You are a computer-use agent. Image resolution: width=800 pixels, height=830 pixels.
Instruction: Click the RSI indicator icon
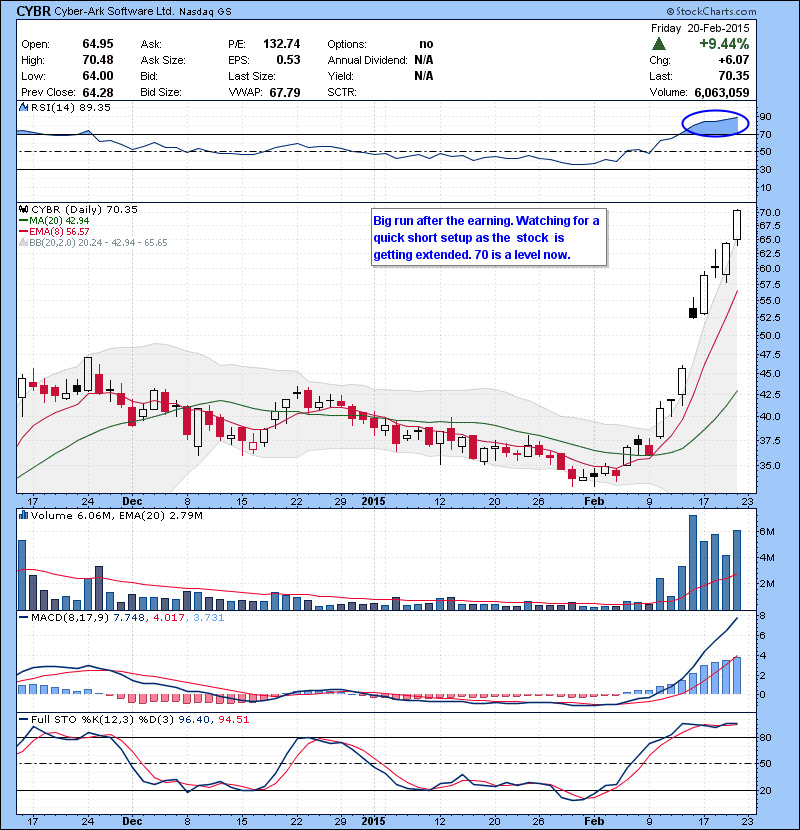23,107
